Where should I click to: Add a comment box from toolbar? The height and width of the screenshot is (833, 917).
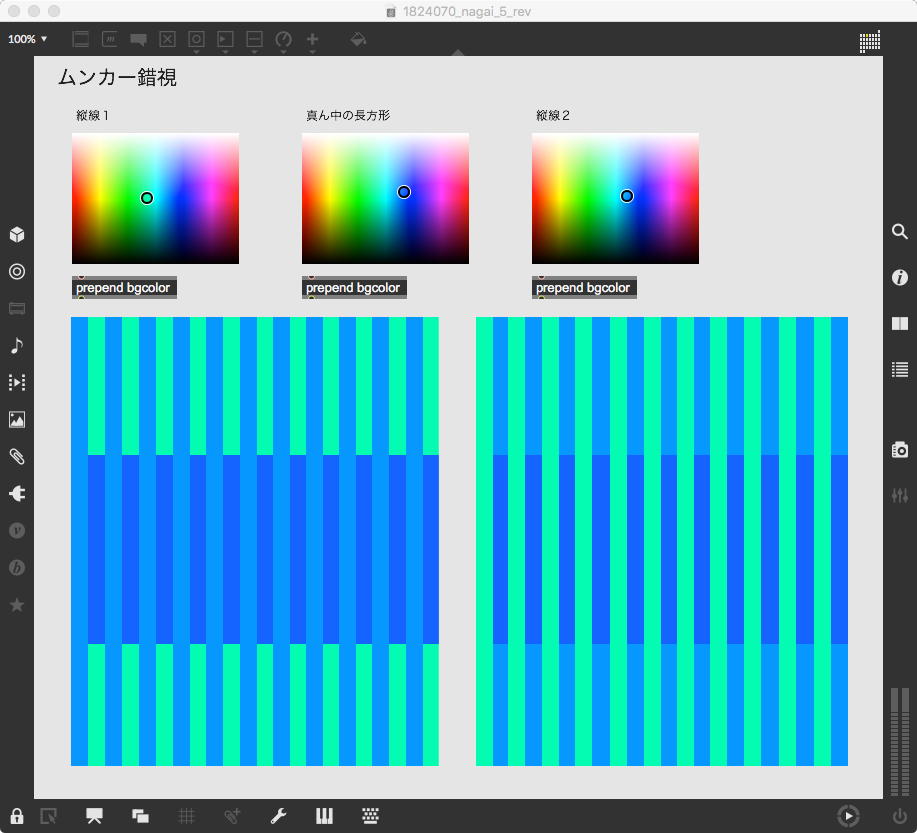tap(138, 39)
